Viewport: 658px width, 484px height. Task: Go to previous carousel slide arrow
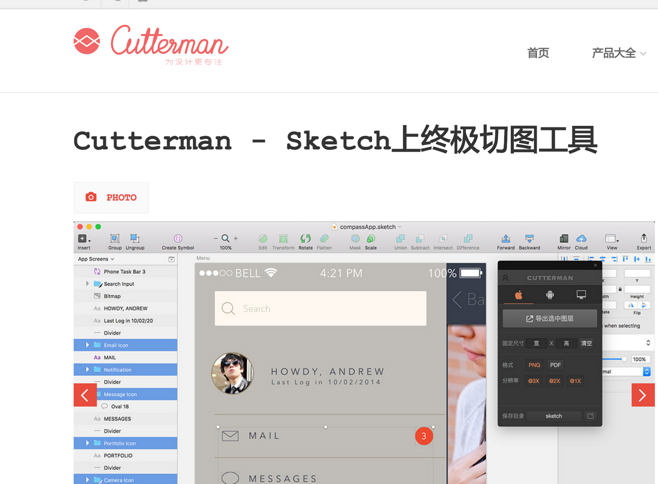85,395
